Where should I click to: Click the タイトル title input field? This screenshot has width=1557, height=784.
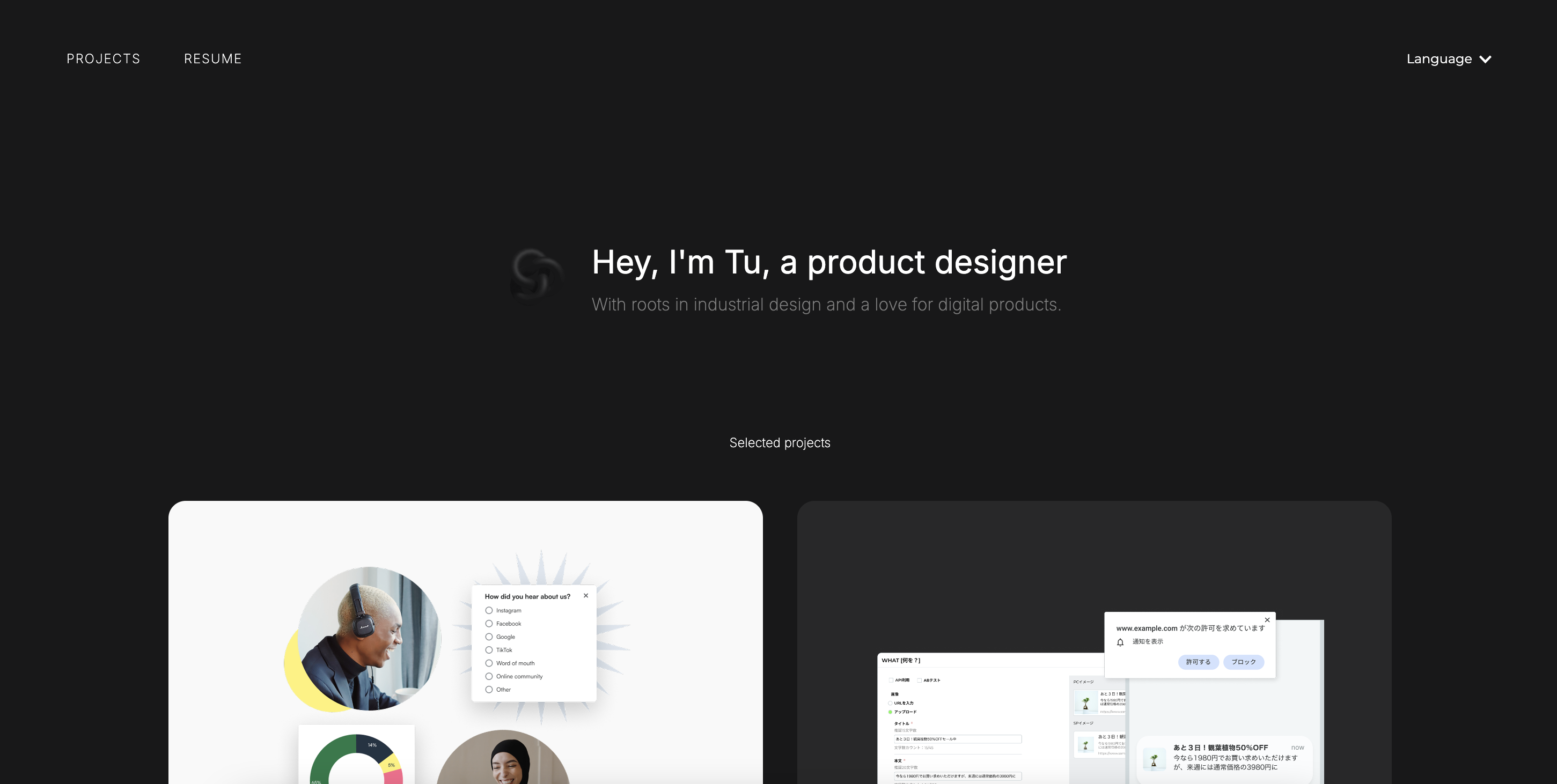[x=957, y=739]
